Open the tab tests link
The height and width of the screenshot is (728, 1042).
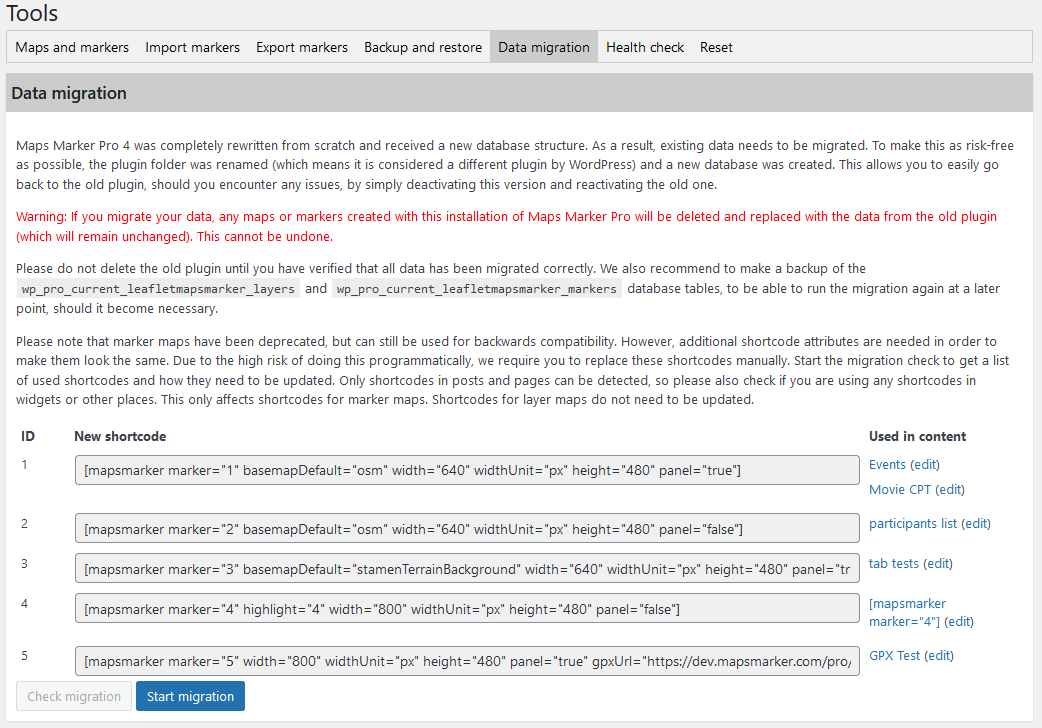[x=894, y=563]
